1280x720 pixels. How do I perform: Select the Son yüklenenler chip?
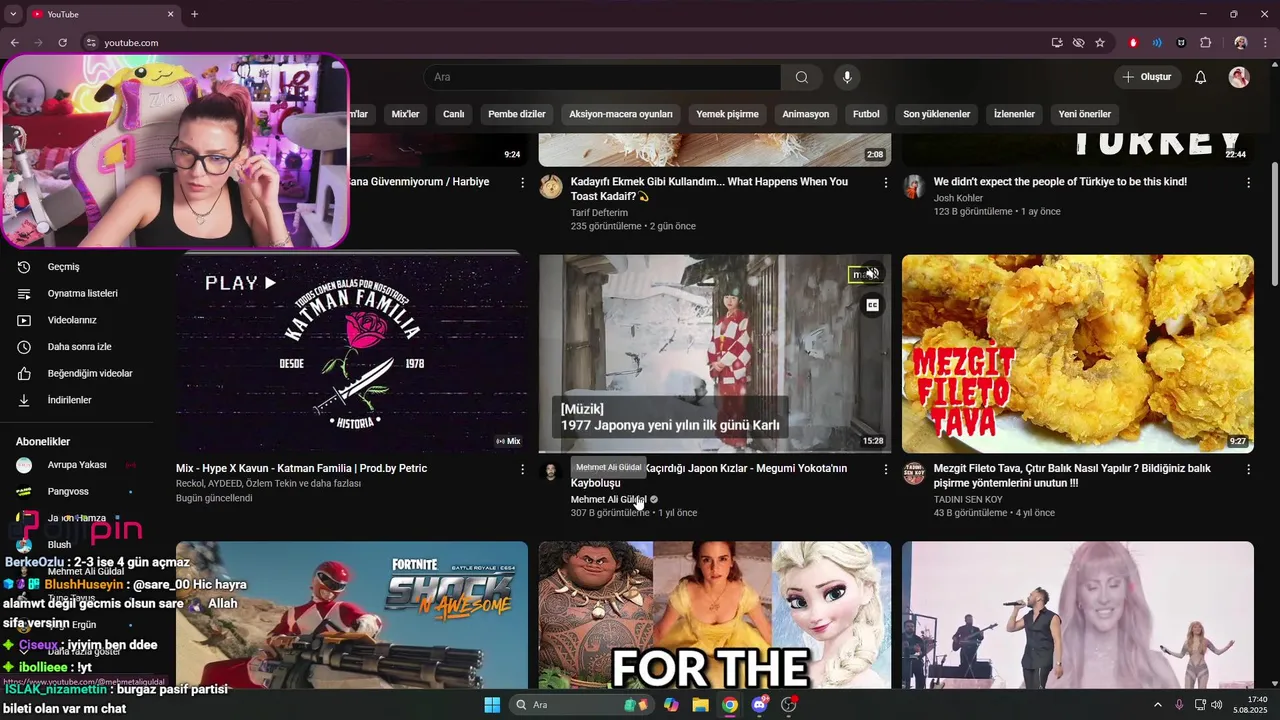(x=937, y=114)
